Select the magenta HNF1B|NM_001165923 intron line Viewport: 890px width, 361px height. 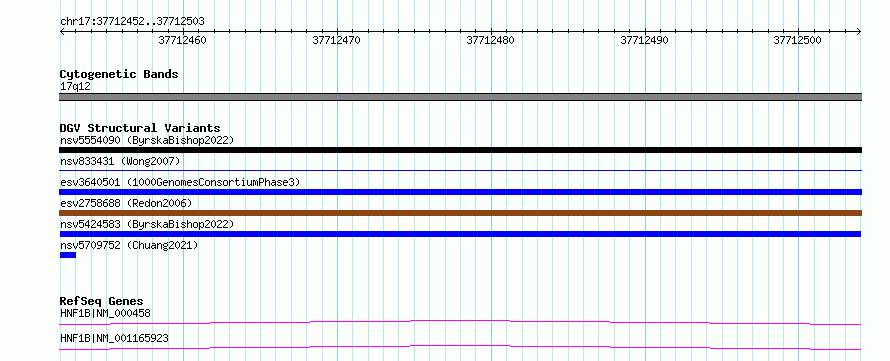pyautogui.click(x=460, y=347)
